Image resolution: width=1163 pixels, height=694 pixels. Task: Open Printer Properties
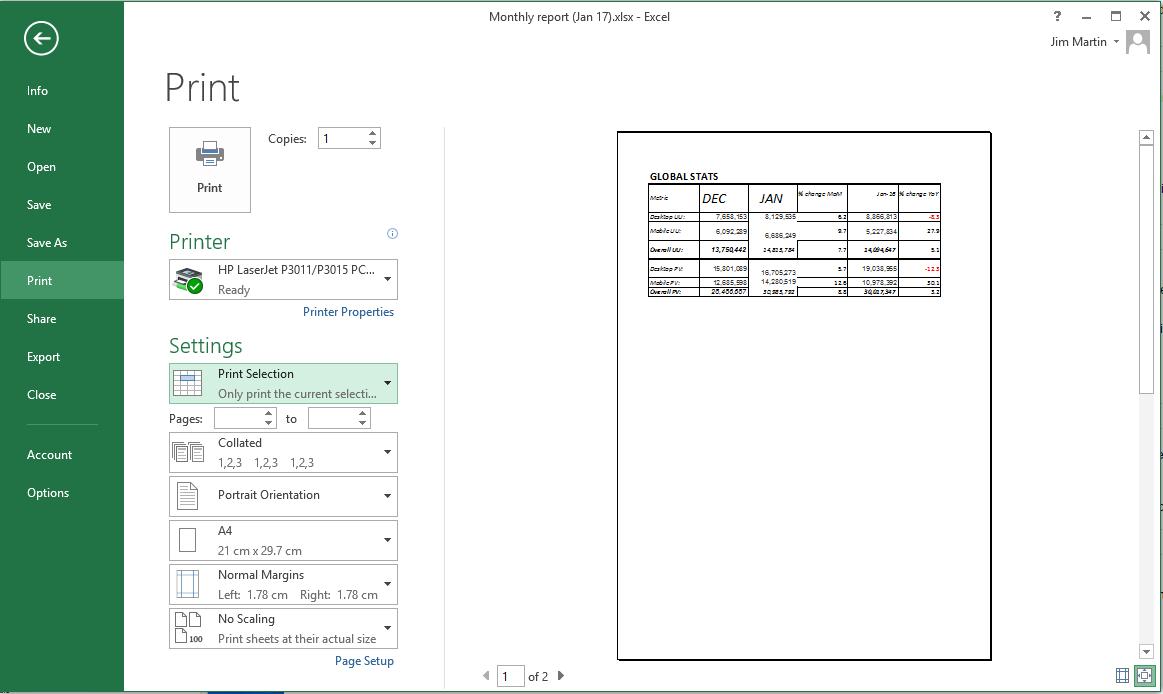coord(348,311)
